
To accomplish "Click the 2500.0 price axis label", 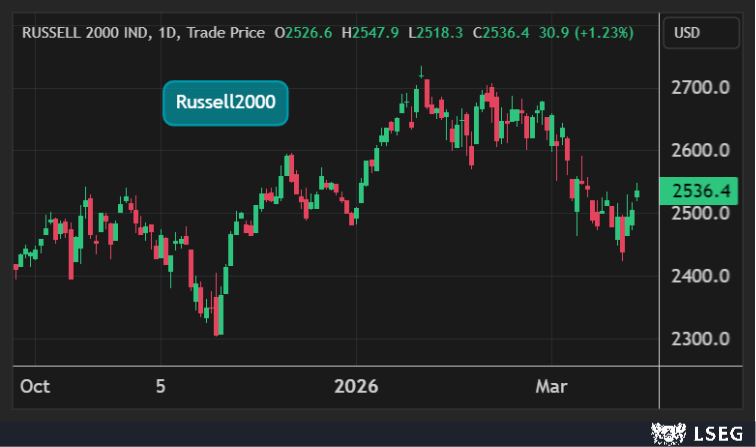I will tap(700, 214).
